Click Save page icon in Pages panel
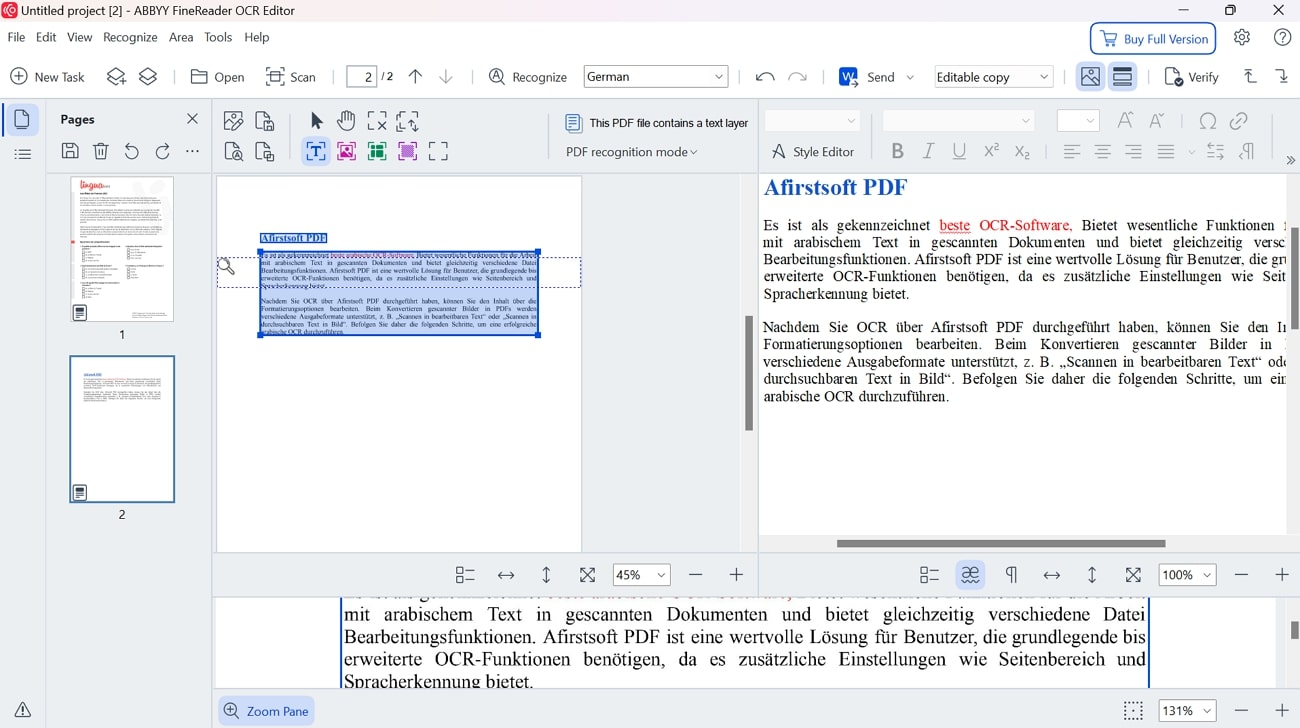1300x728 pixels. click(70, 151)
